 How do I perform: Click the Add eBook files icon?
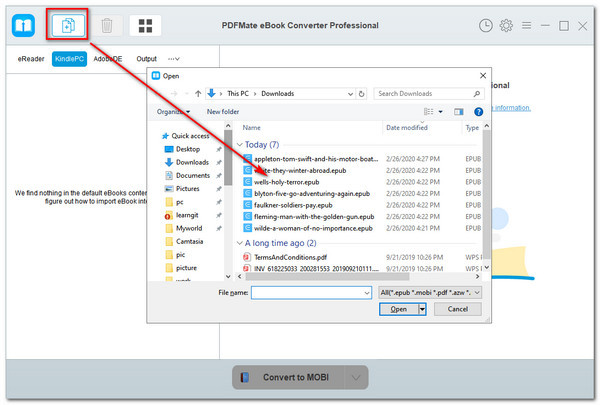point(68,25)
